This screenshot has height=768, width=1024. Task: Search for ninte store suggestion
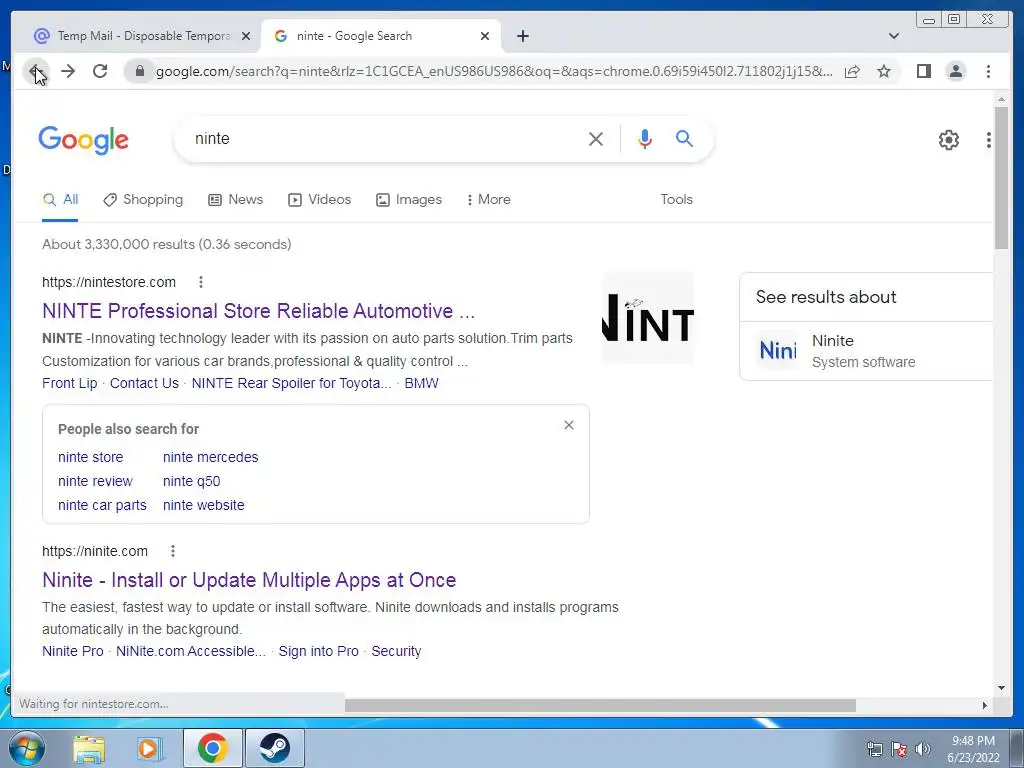click(90, 457)
